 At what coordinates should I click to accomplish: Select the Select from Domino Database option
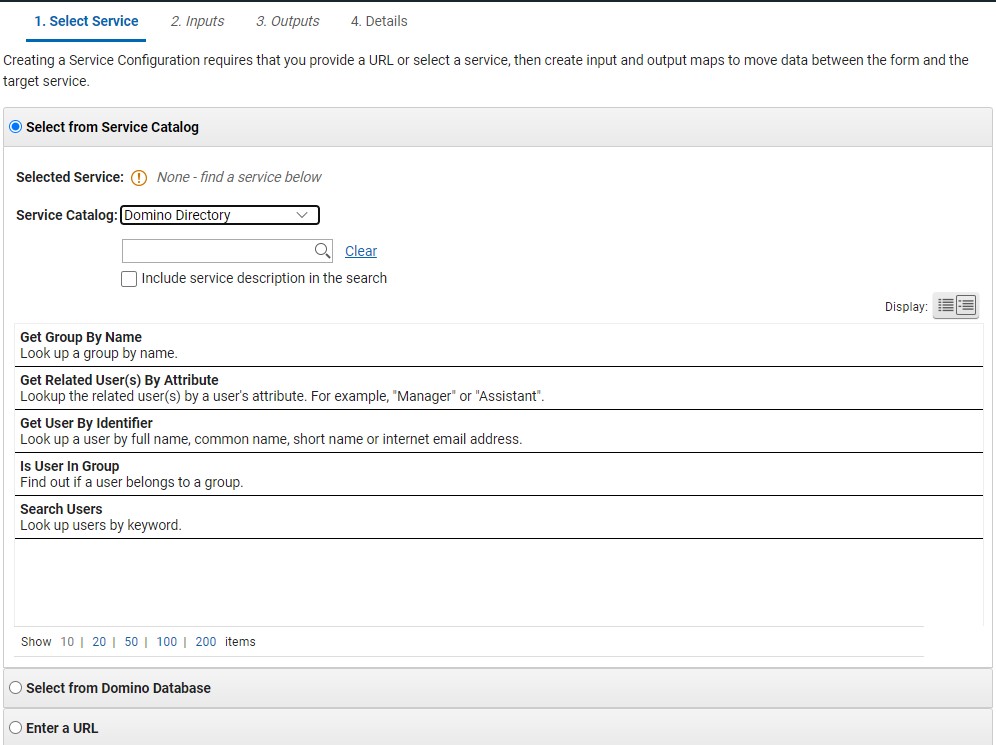pyautogui.click(x=15, y=688)
